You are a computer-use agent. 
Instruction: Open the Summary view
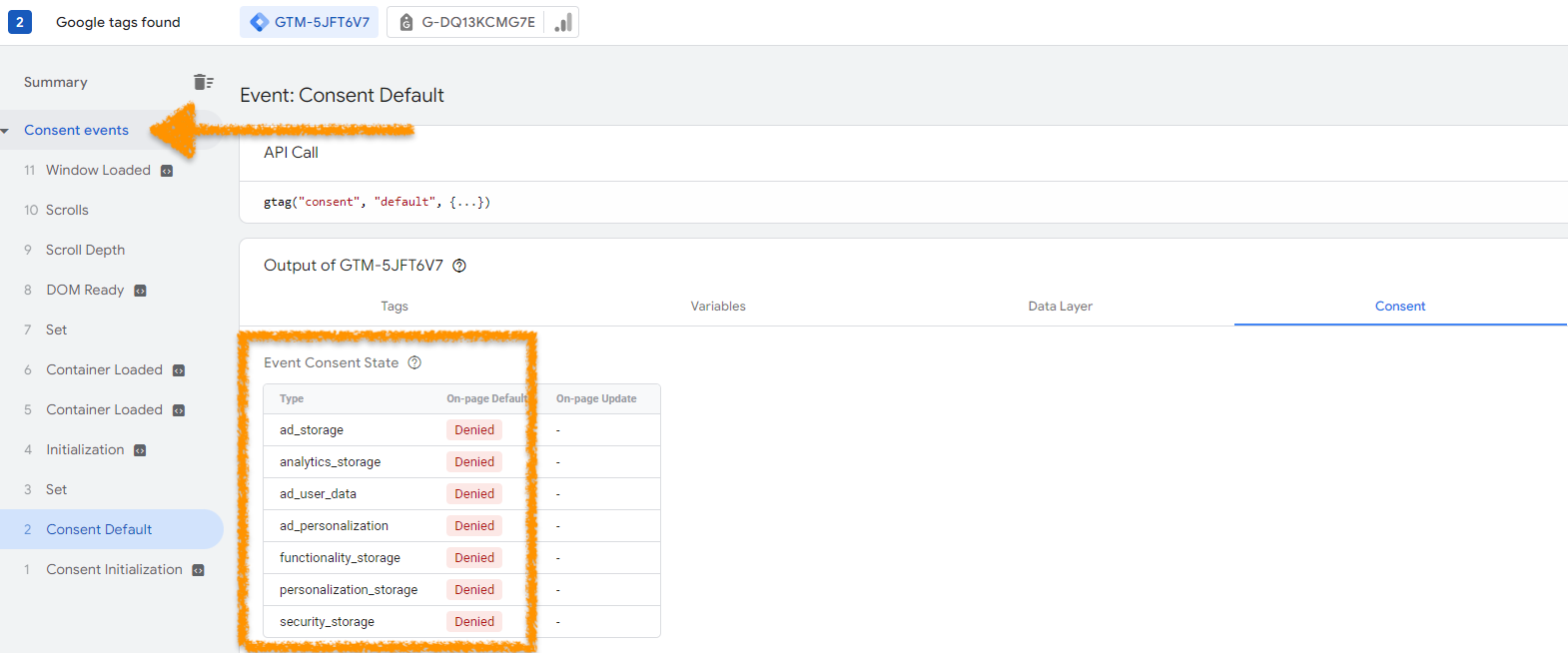pyautogui.click(x=56, y=82)
